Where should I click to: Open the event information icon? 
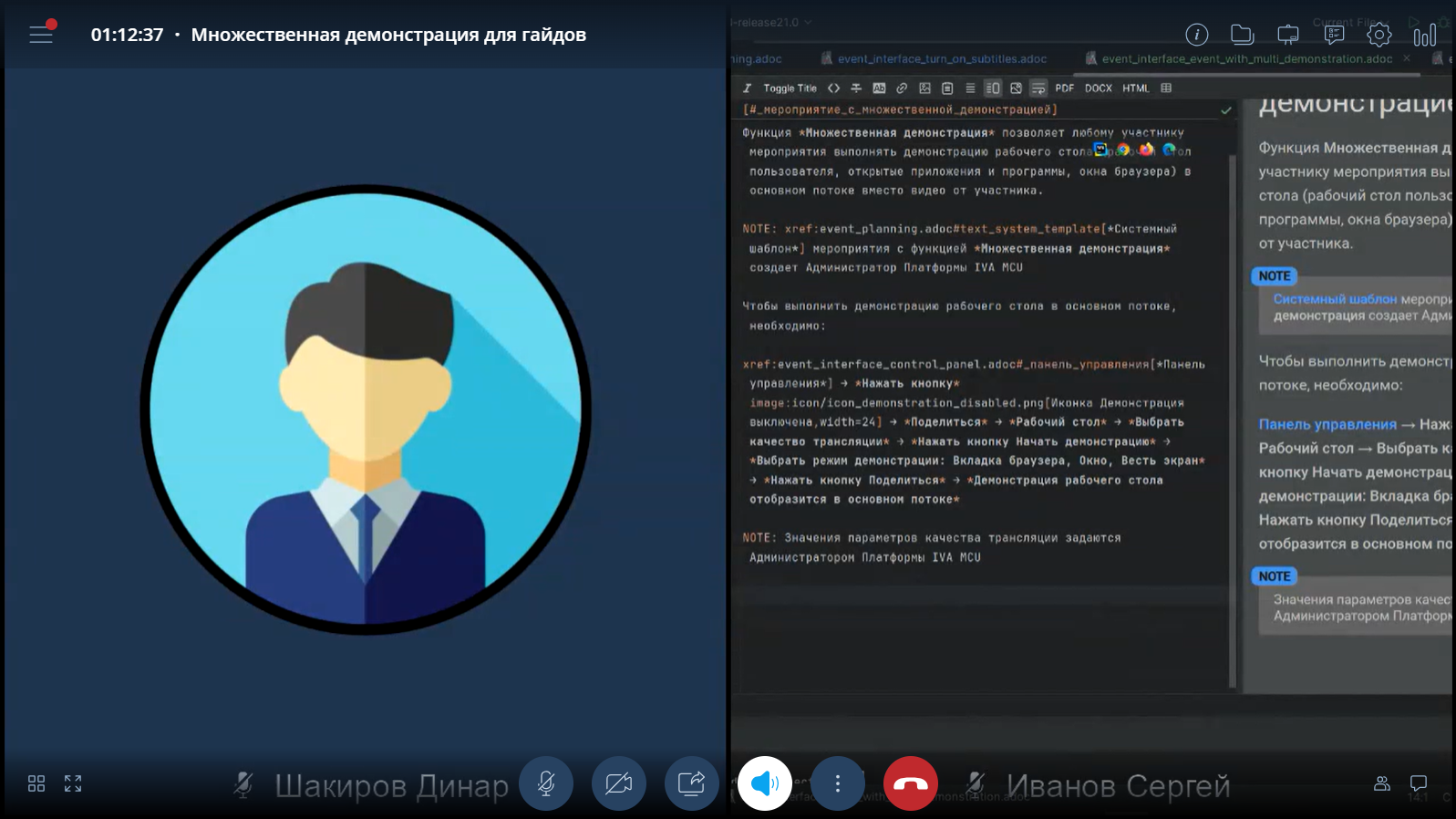(x=1196, y=35)
